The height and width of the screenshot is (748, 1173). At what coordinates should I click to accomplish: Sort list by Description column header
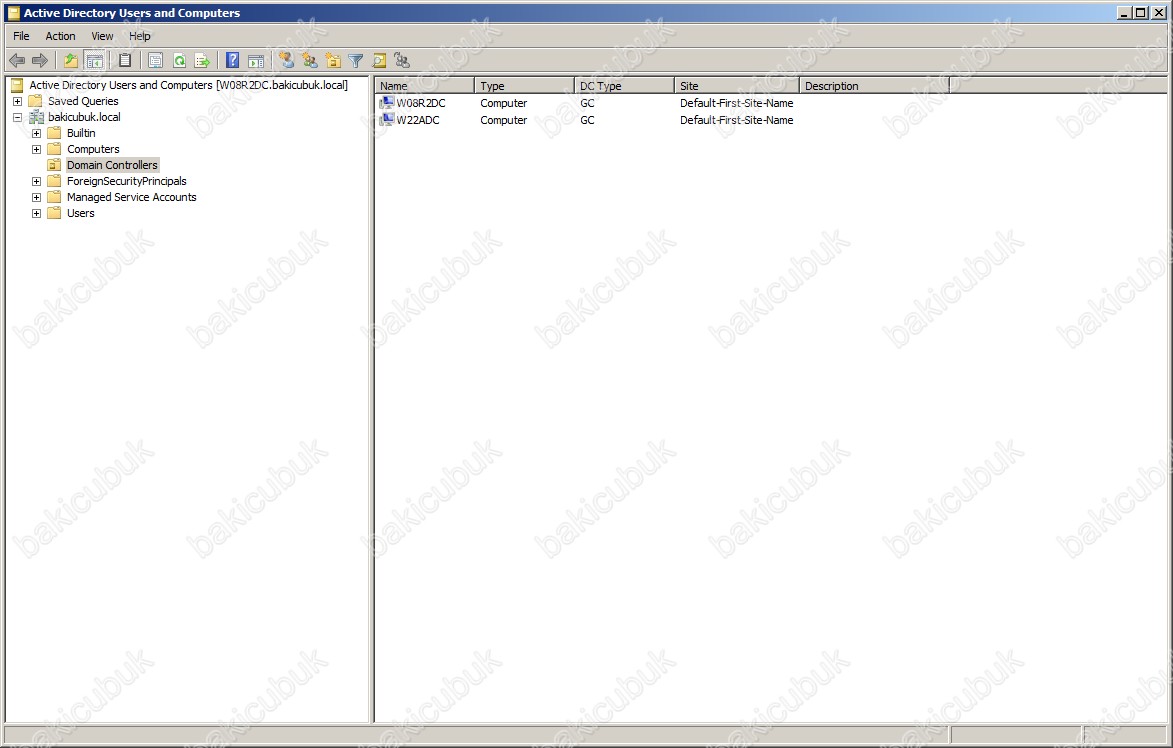point(875,86)
